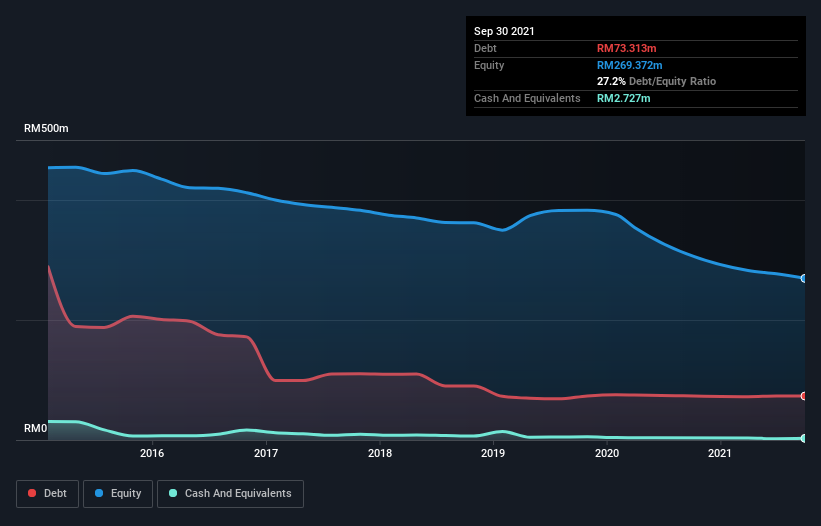
Task: Toggle the Equity series legend button
Action: [118, 494]
